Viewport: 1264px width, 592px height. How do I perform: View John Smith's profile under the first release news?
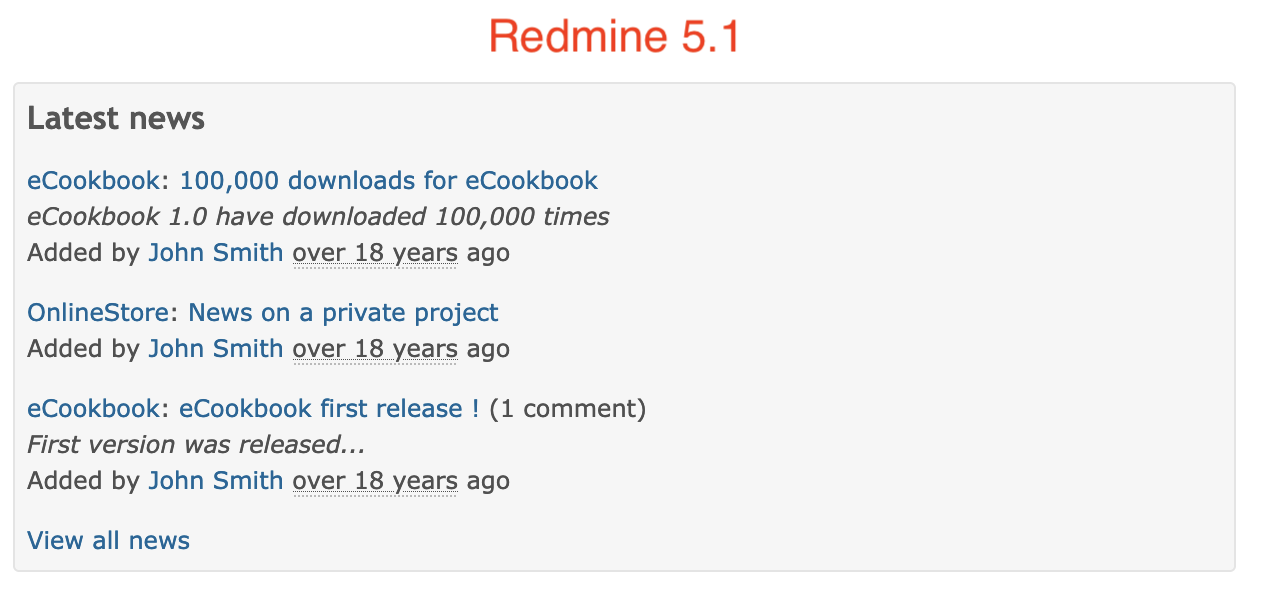coord(215,481)
